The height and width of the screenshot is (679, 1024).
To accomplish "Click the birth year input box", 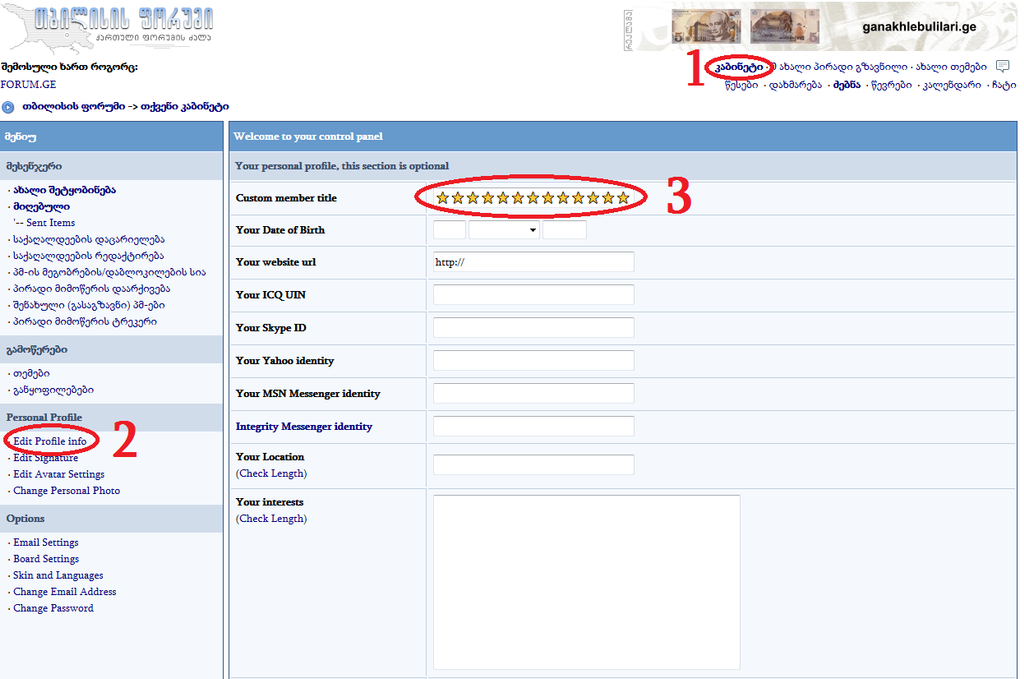I will click(x=564, y=230).
